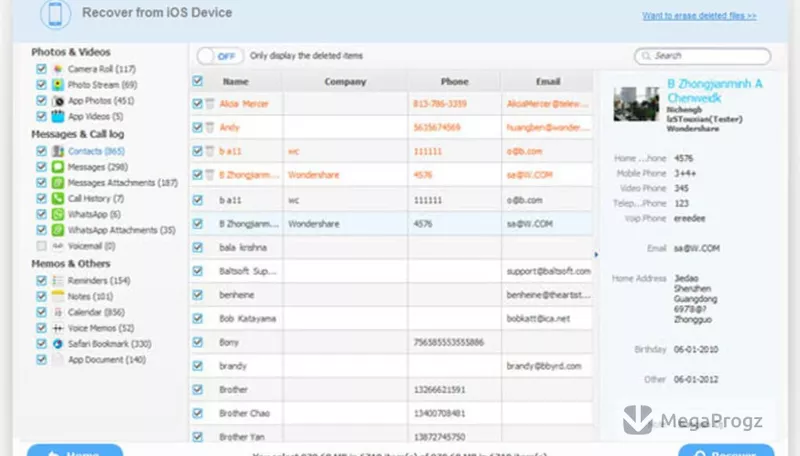Click the Reminders list icon
Image resolution: width=800 pixels, height=456 pixels.
pos(58,281)
